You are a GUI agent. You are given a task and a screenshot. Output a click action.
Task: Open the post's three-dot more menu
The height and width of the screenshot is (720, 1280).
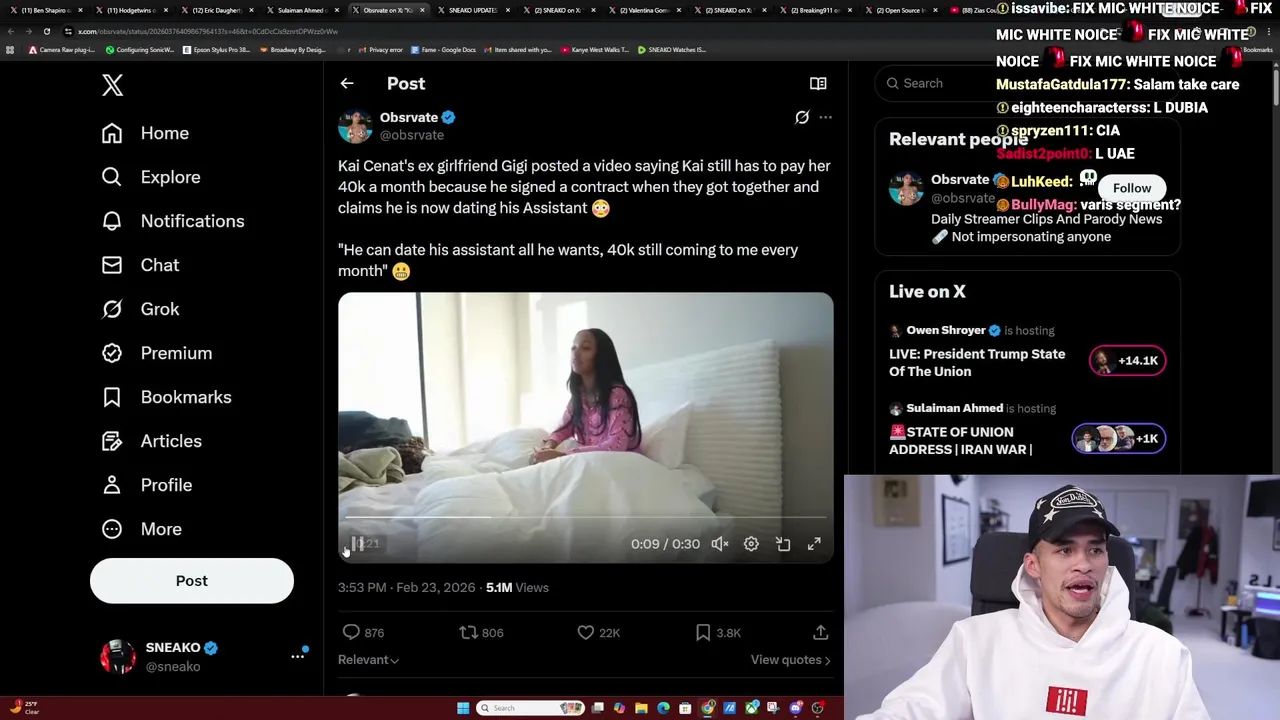coord(825,118)
